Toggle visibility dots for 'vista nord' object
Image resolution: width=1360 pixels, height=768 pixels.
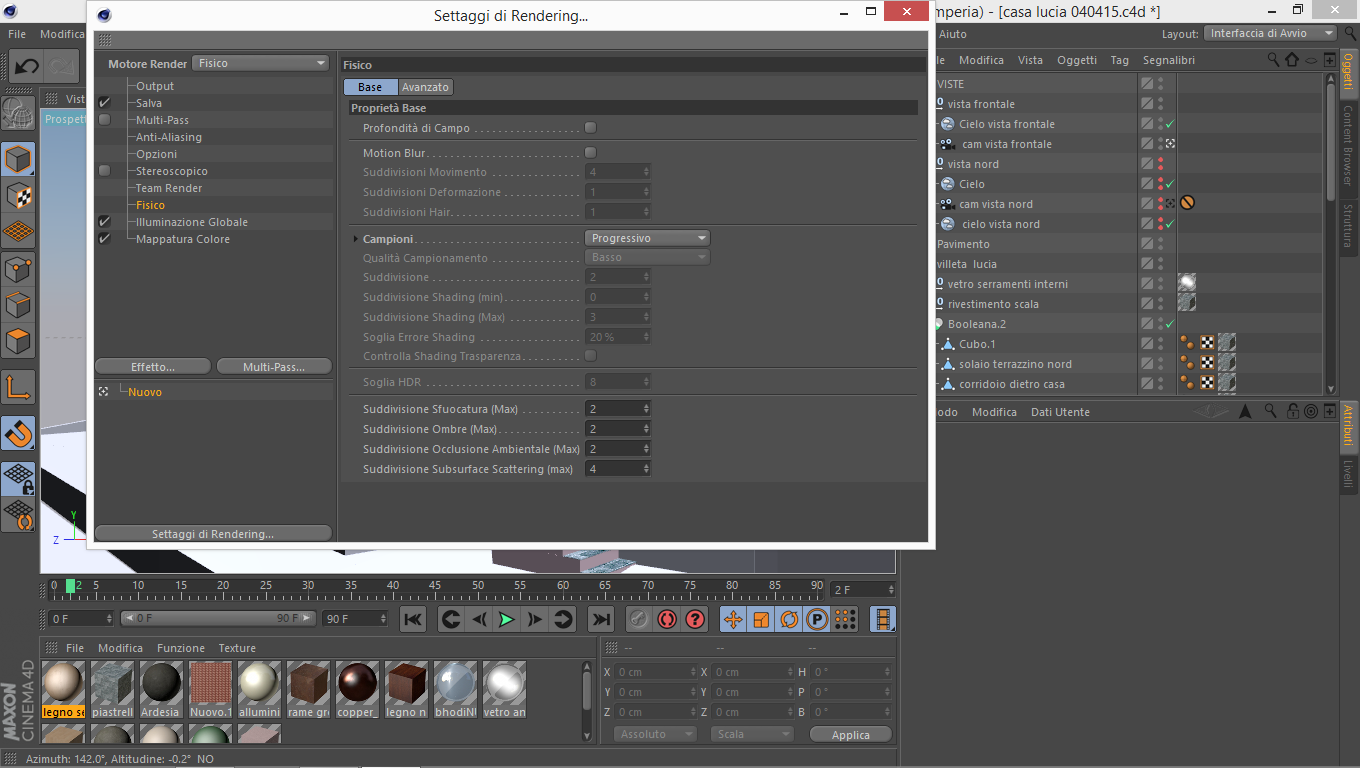1160,164
